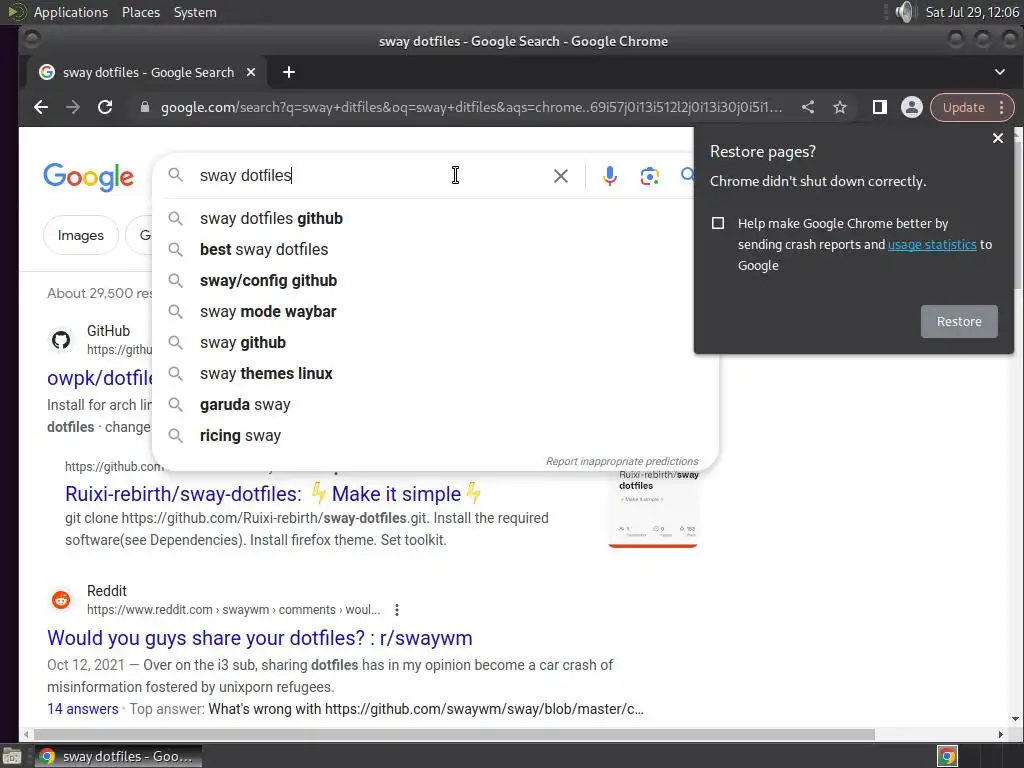Image resolution: width=1024 pixels, height=768 pixels.
Task: Open the clock showing Sat Jul 29
Action: click(x=972, y=12)
